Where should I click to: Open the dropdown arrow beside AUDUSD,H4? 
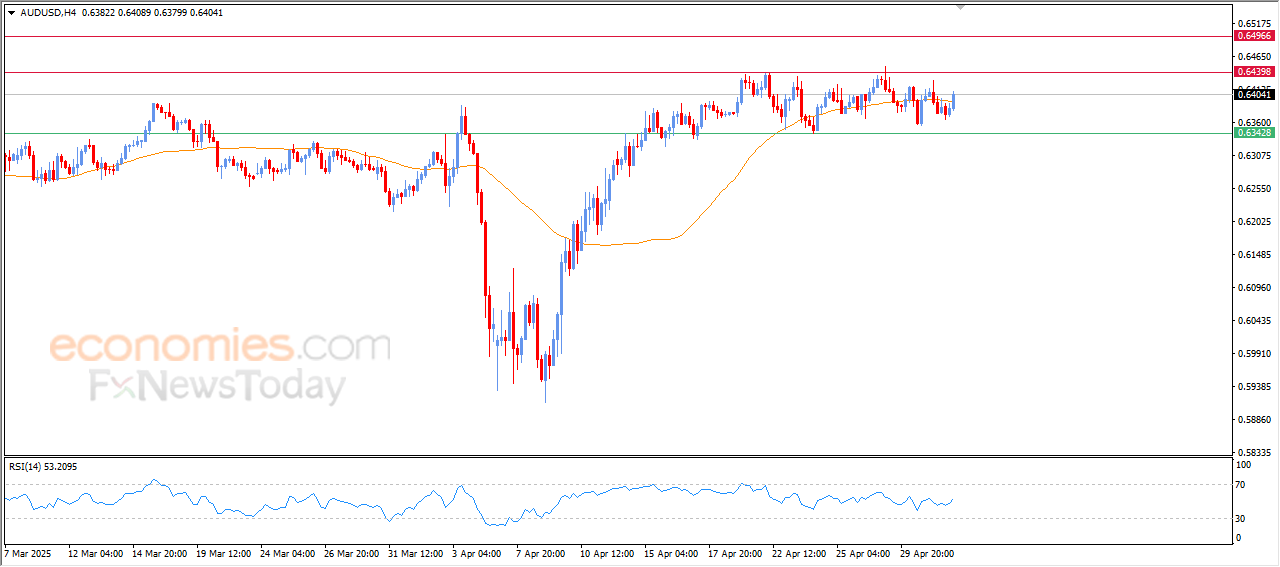pyautogui.click(x=11, y=13)
